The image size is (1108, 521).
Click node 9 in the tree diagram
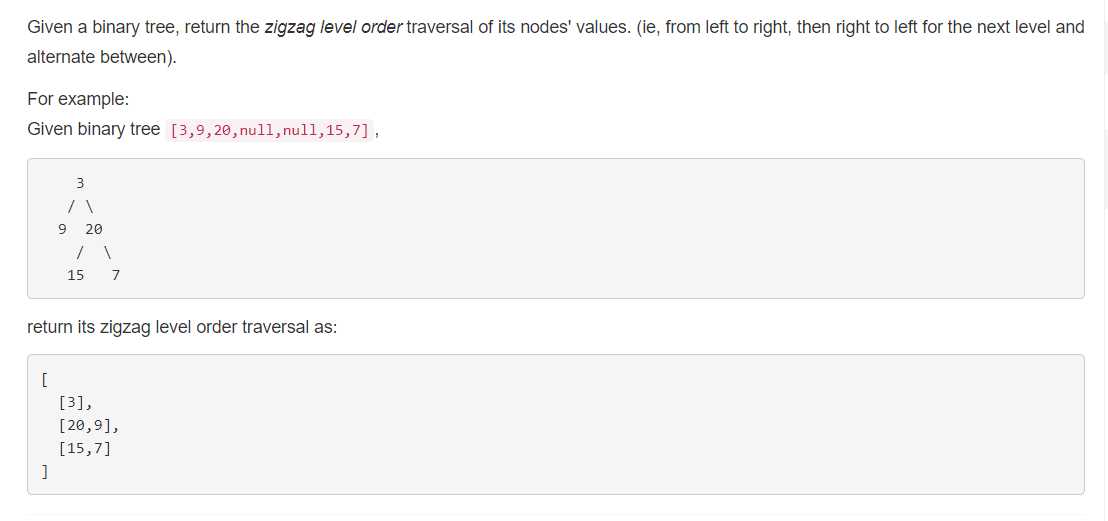coord(62,229)
